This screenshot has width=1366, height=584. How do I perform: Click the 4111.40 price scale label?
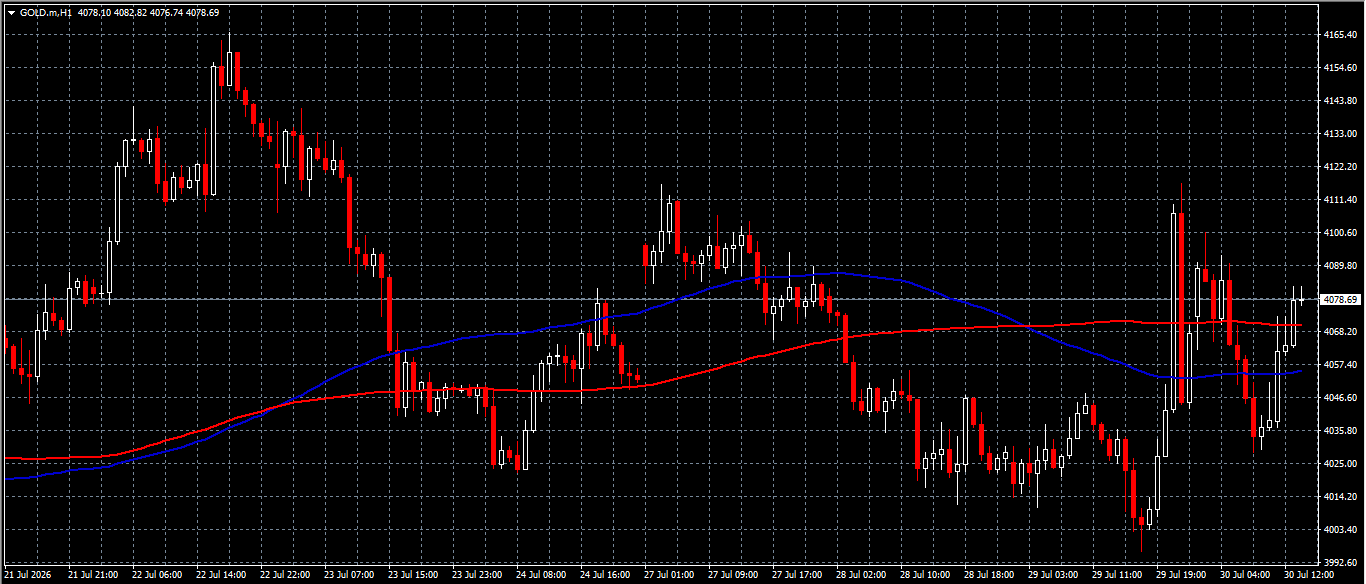click(1338, 200)
